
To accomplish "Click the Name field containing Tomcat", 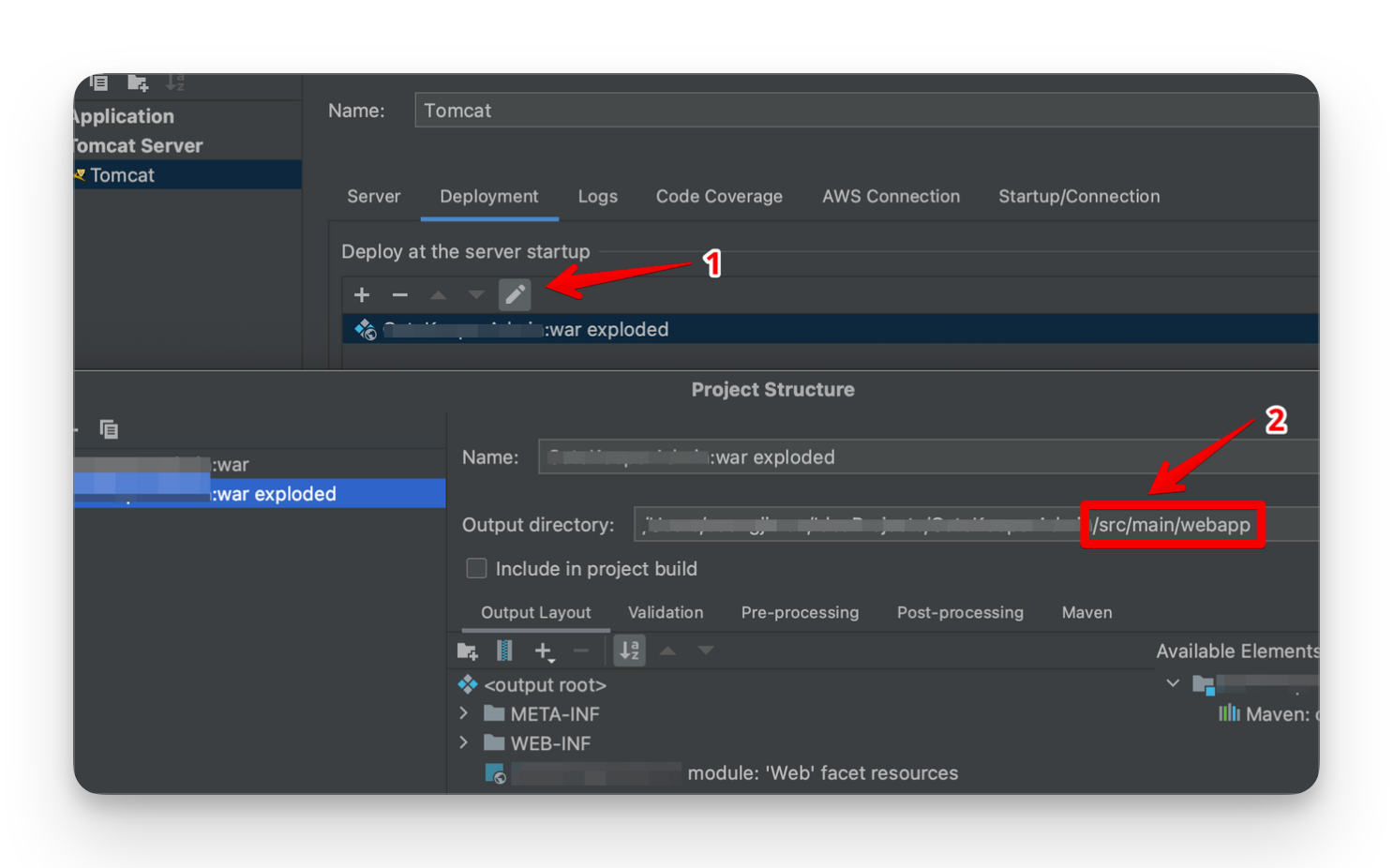I will 866,111.
